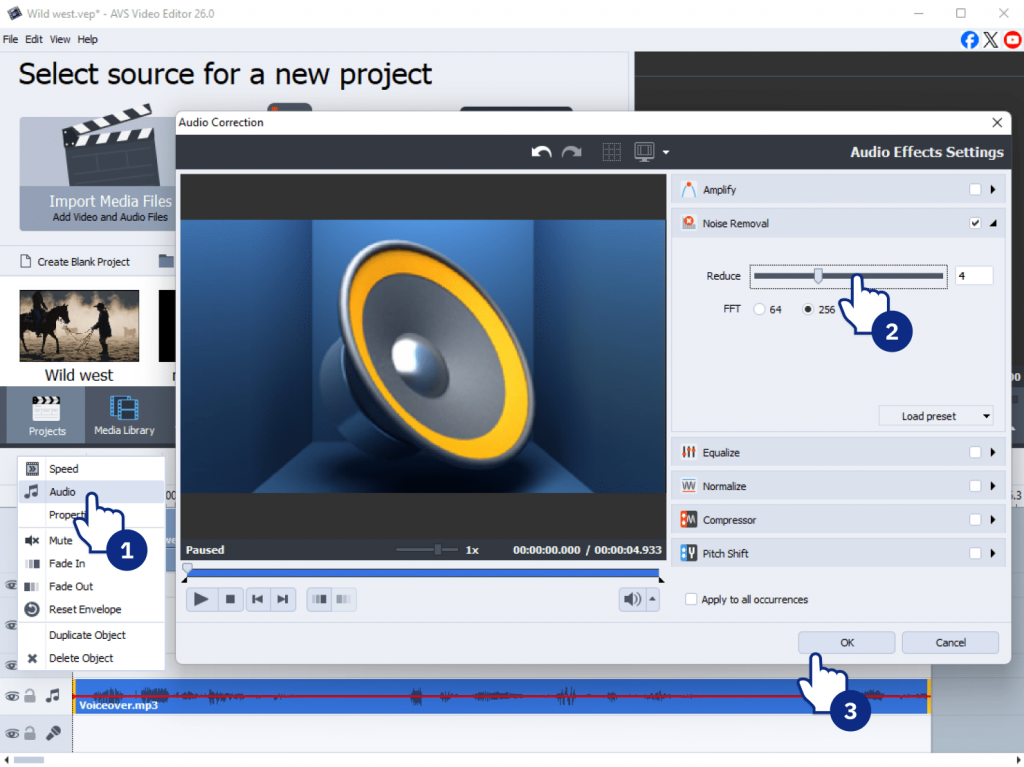Hide the microphone track eye toggle
Screen dimensions: 1024x767
click(12, 734)
